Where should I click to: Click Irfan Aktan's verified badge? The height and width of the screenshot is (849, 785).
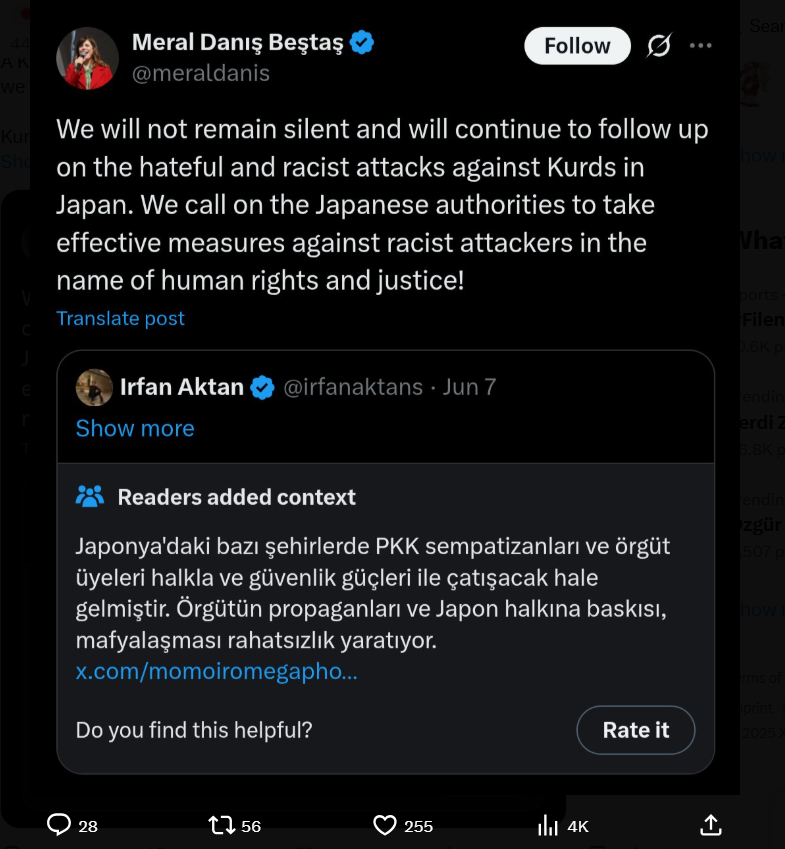coord(262,386)
